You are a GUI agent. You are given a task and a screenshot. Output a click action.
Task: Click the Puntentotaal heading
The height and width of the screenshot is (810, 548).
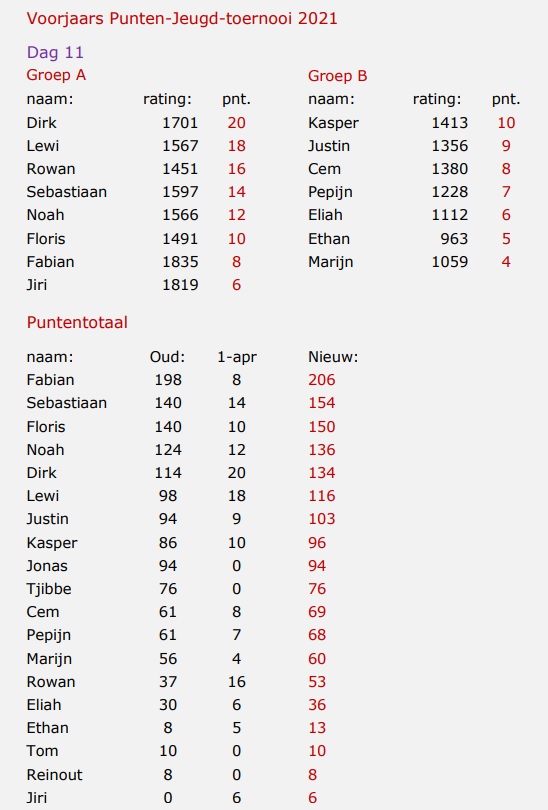tap(77, 322)
